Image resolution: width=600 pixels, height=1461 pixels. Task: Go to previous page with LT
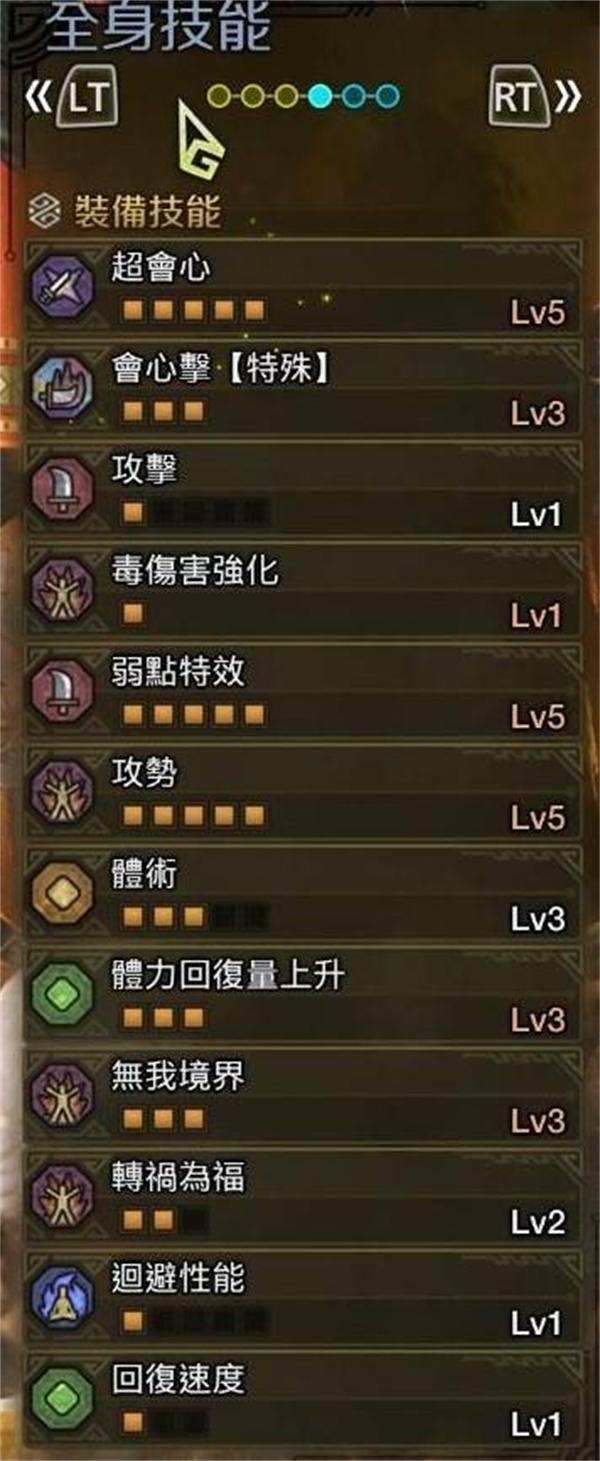88,97
